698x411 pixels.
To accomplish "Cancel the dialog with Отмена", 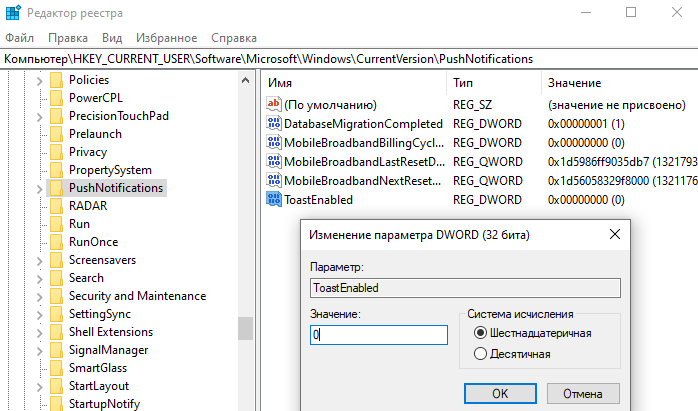I will 583,394.
